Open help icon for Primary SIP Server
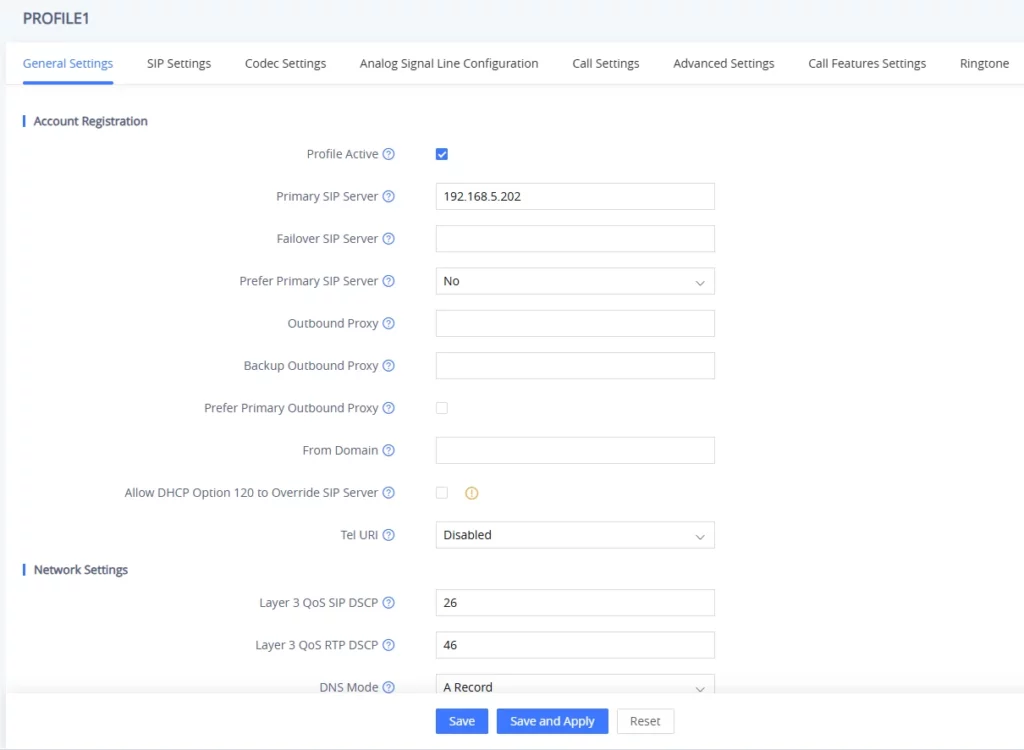The height and width of the screenshot is (750, 1024). click(389, 197)
